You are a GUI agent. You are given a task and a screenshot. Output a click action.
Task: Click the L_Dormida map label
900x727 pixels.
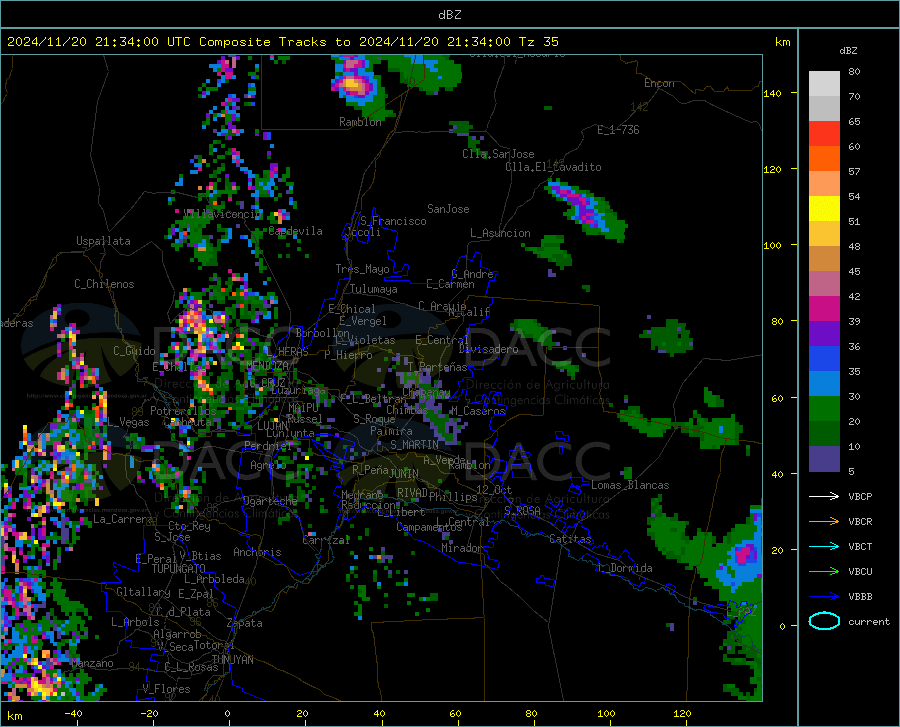click(624, 568)
